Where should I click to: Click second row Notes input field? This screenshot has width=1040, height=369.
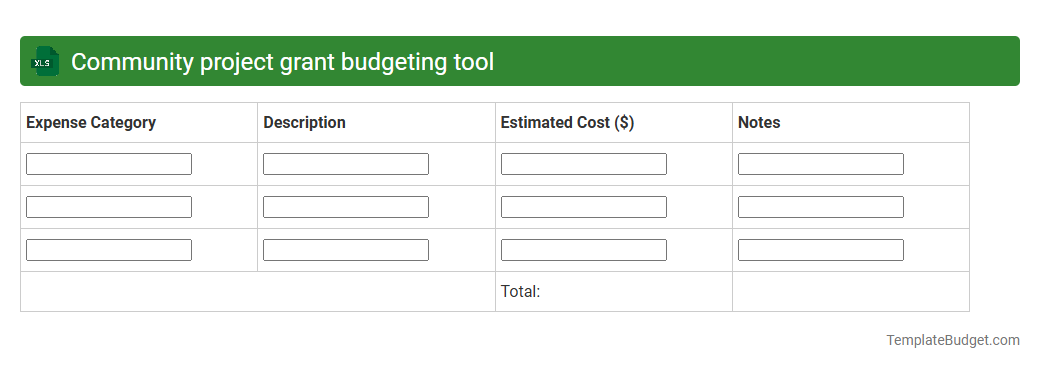(x=820, y=207)
